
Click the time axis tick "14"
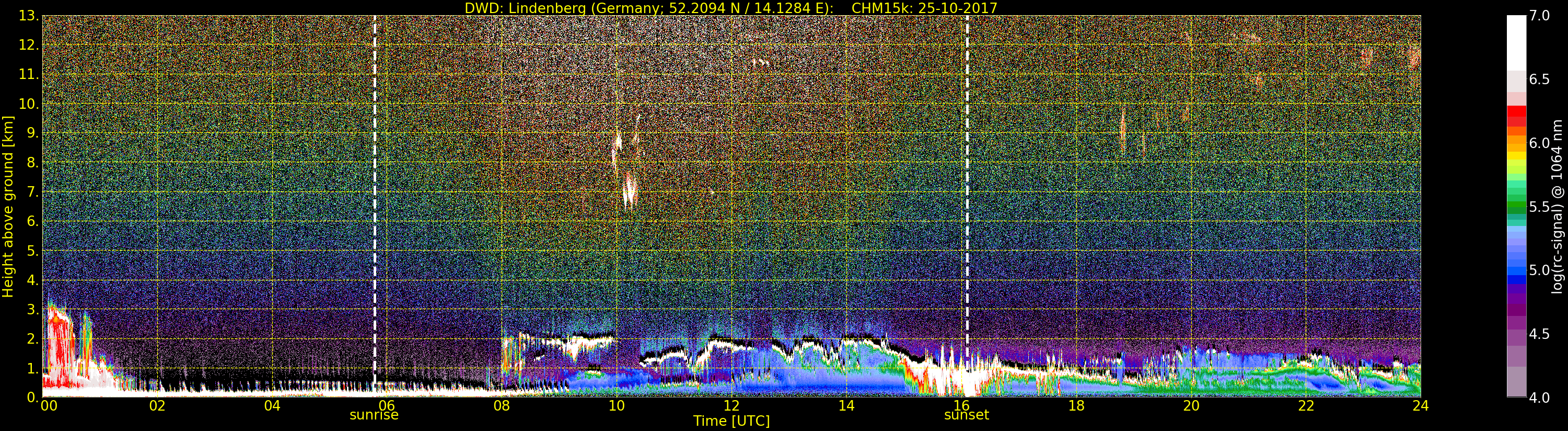(846, 406)
